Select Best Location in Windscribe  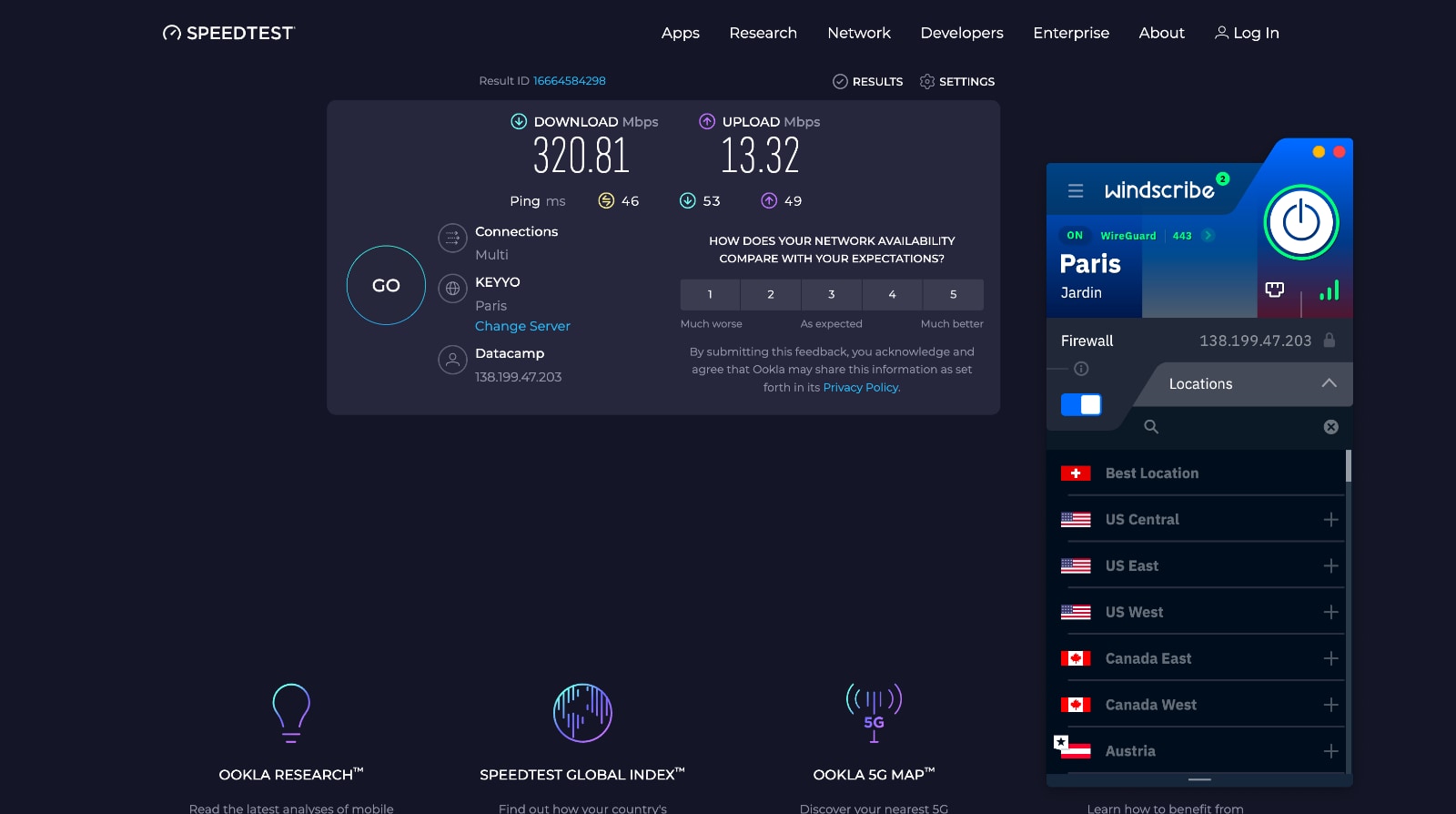1198,473
